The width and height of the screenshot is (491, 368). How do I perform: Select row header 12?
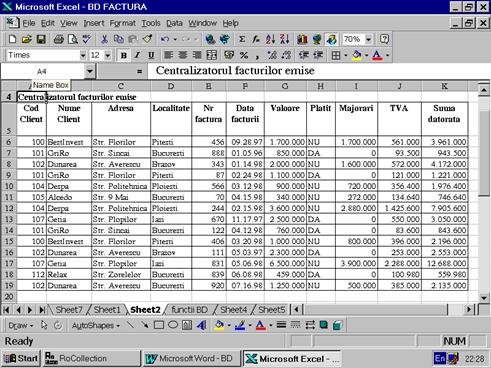pos(9,208)
